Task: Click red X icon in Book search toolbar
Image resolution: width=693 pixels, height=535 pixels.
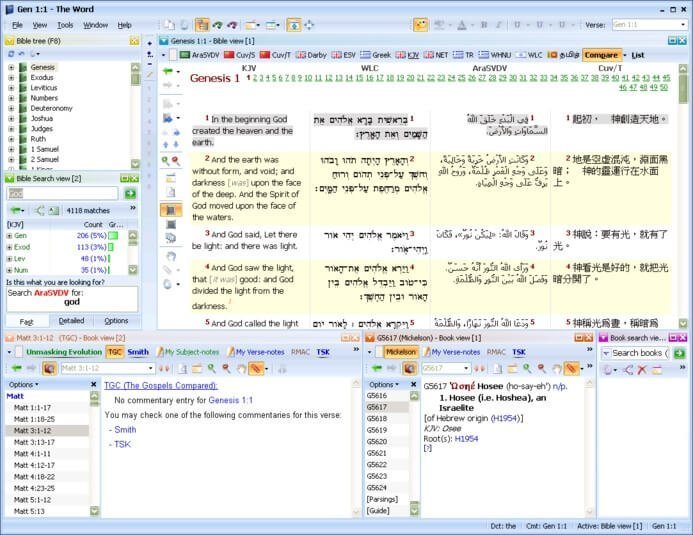Action: (x=642, y=370)
